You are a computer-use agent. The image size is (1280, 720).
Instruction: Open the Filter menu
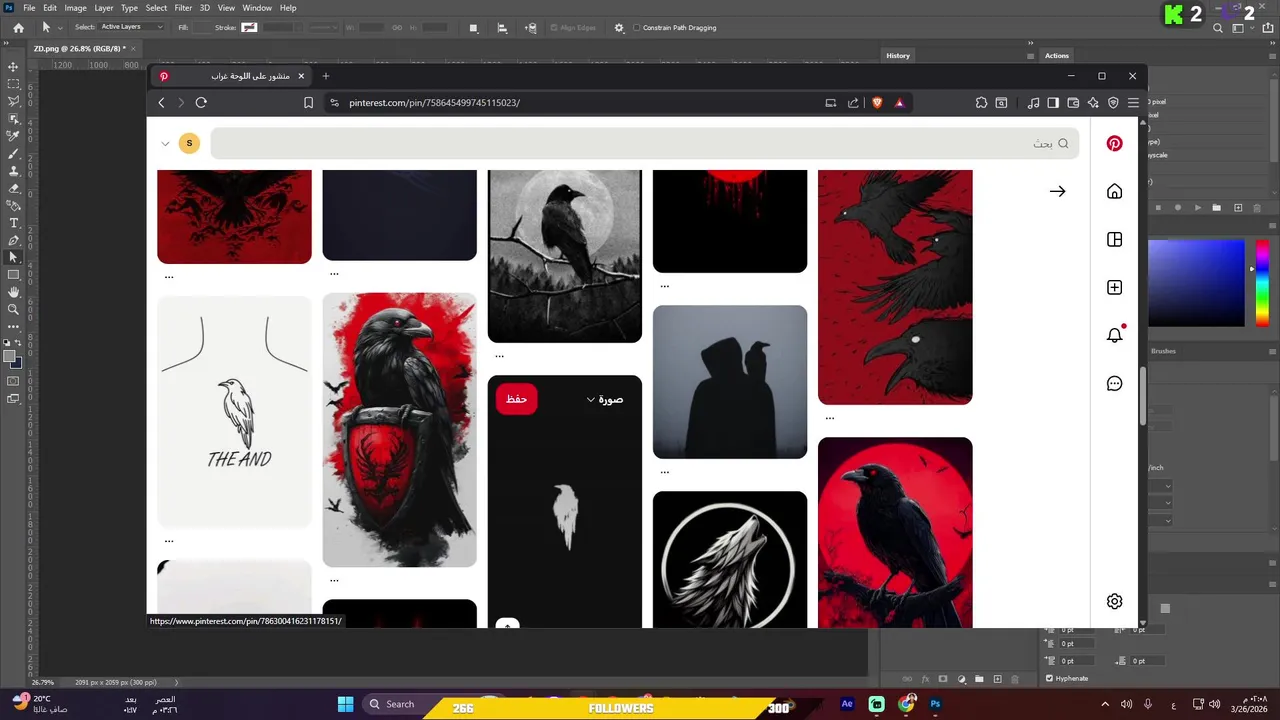point(183,8)
